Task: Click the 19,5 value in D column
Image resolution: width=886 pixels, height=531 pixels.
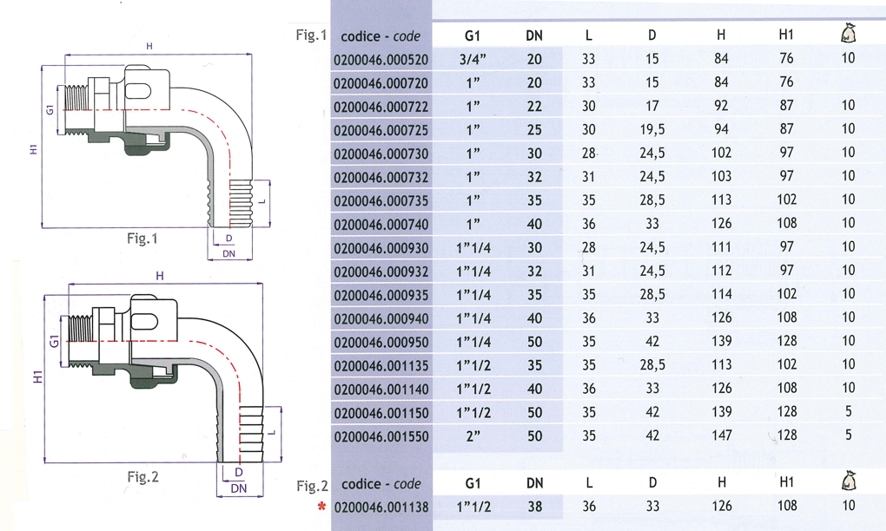Action: (652, 129)
